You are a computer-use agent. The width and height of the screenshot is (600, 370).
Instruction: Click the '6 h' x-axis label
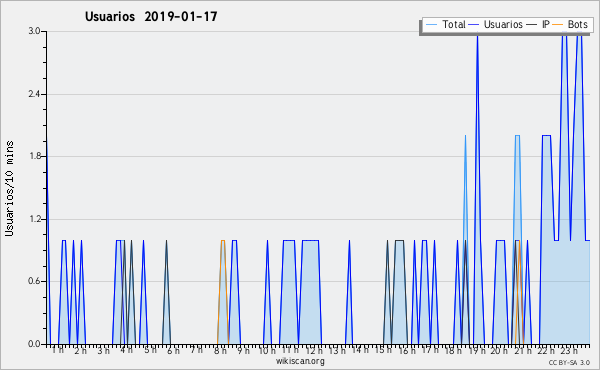pyautogui.click(x=173, y=351)
